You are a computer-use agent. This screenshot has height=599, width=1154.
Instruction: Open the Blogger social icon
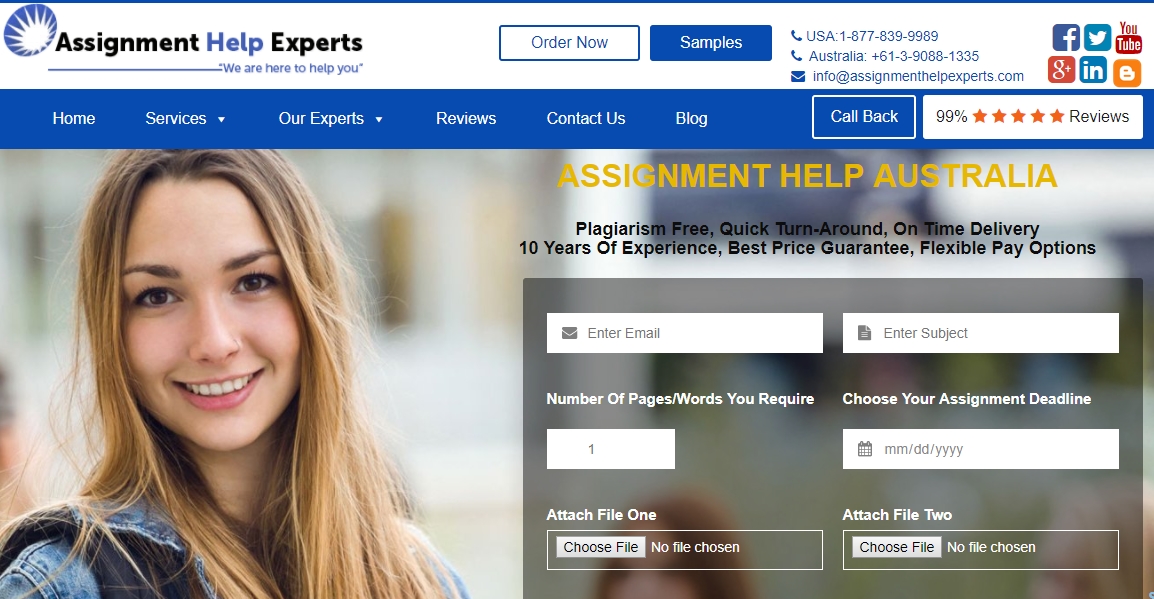1127,73
